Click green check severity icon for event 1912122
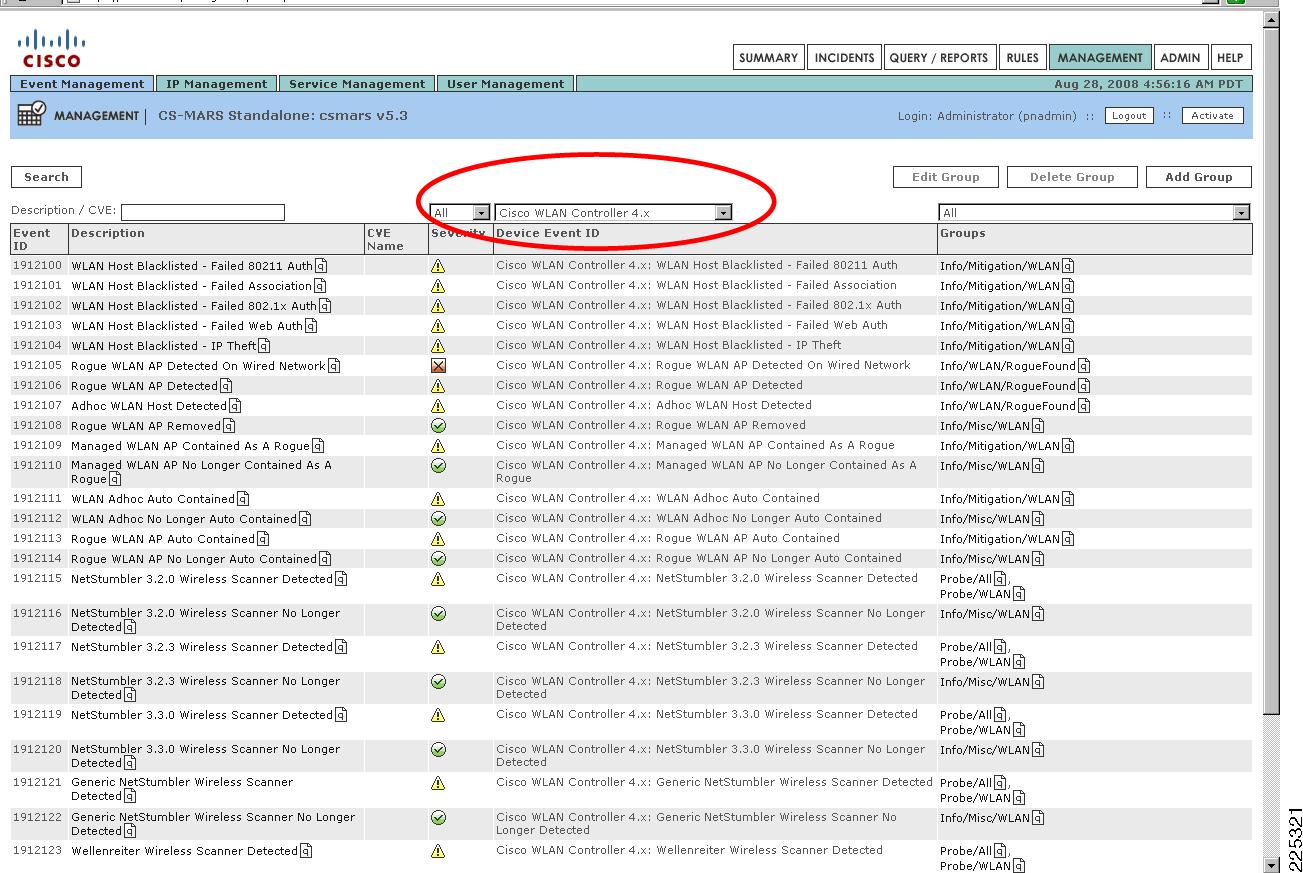This screenshot has width=1303, height=873. point(438,818)
